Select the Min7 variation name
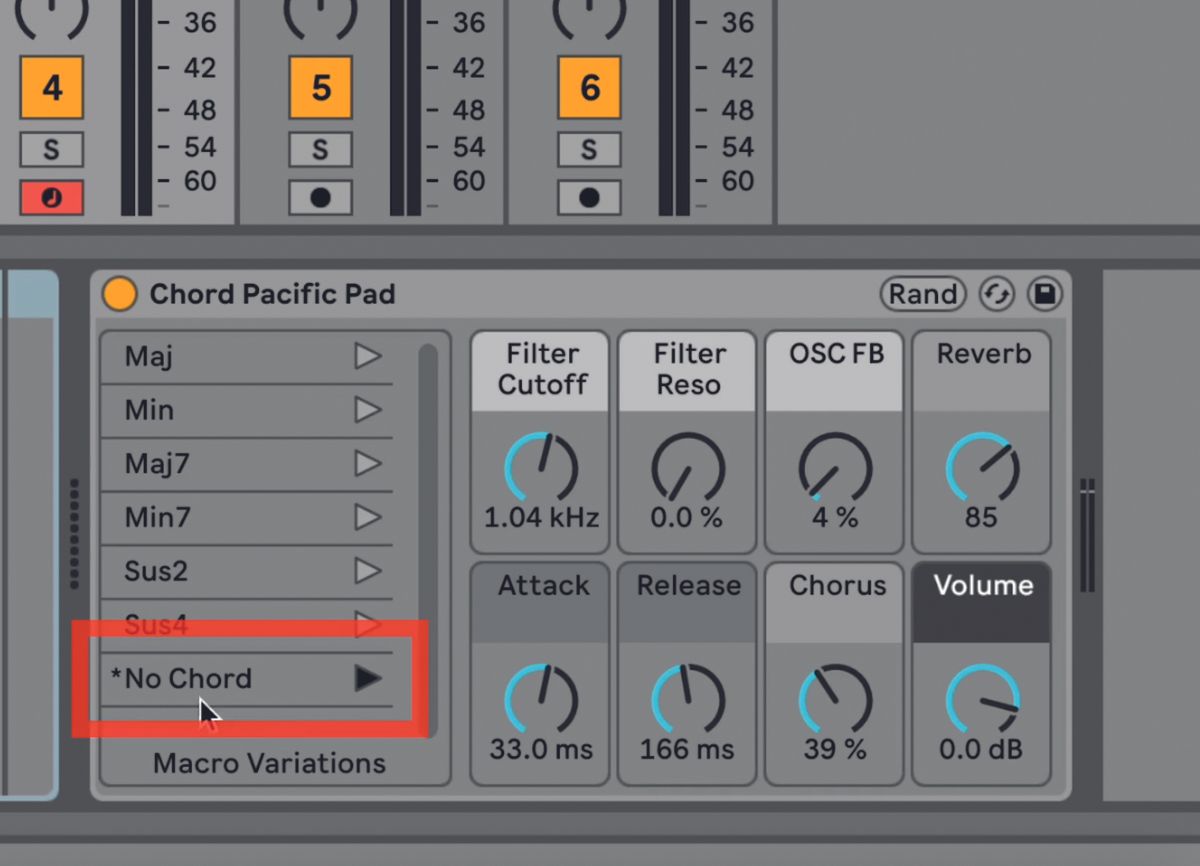 click(157, 518)
